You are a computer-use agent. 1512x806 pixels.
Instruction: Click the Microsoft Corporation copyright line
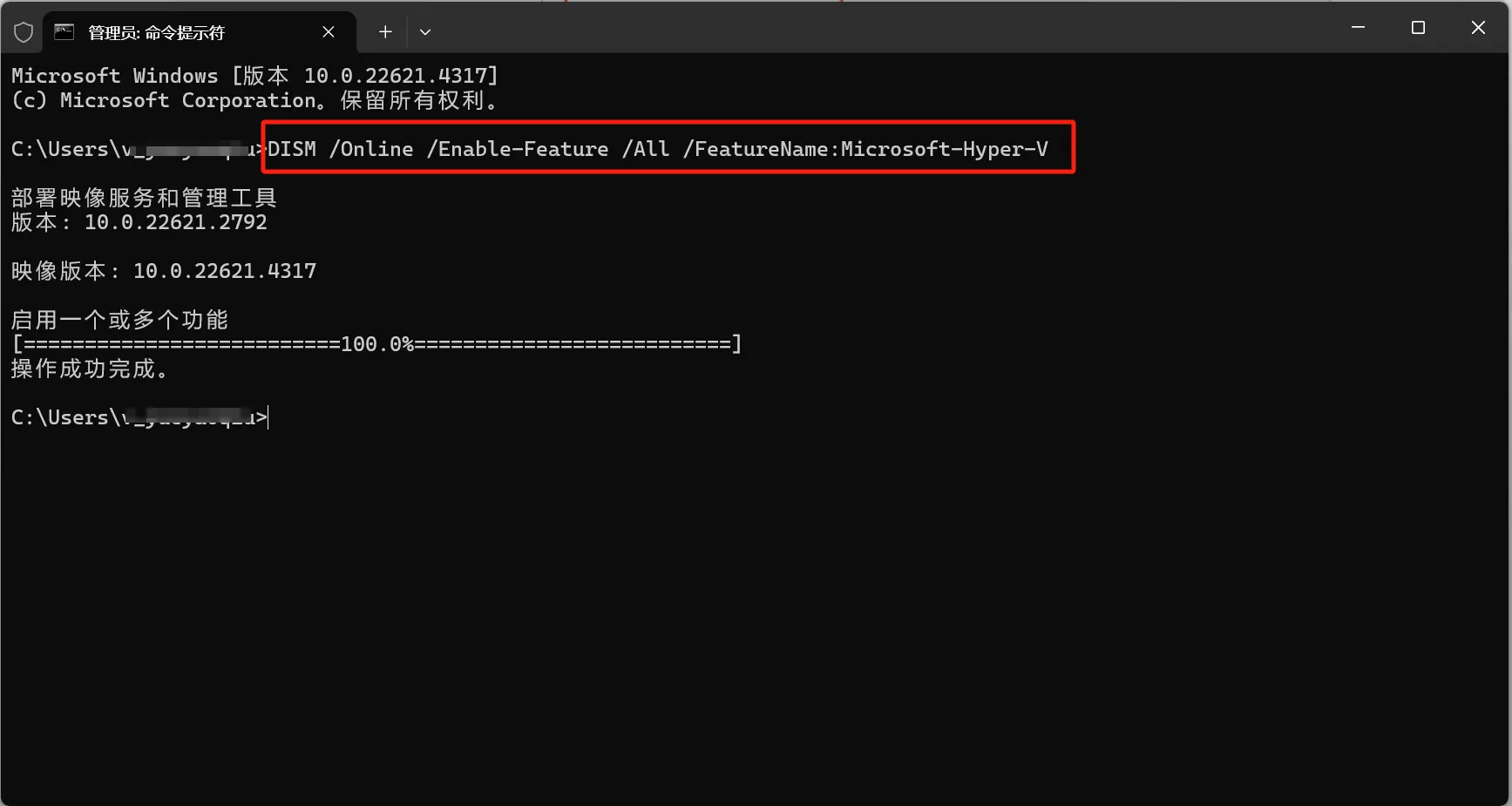254,100
